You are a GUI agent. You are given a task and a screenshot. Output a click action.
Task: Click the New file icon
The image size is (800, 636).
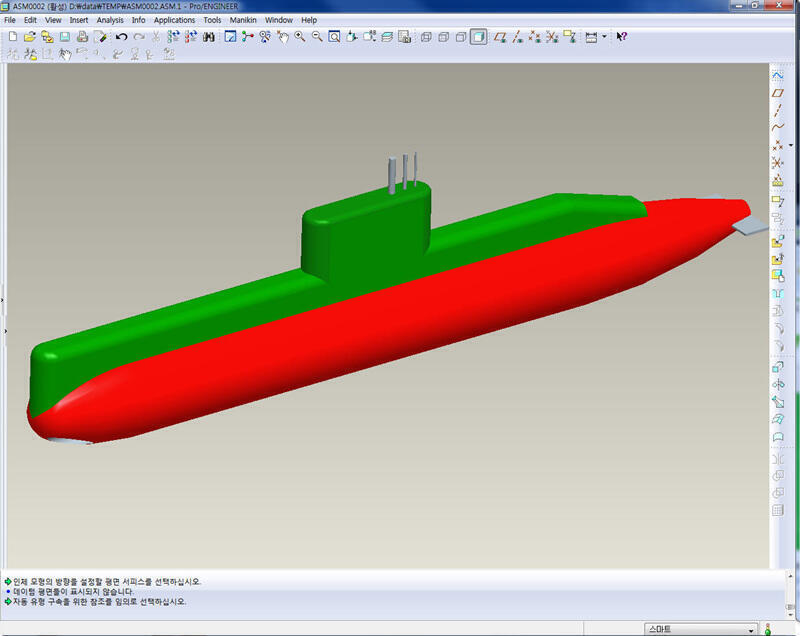[x=12, y=37]
